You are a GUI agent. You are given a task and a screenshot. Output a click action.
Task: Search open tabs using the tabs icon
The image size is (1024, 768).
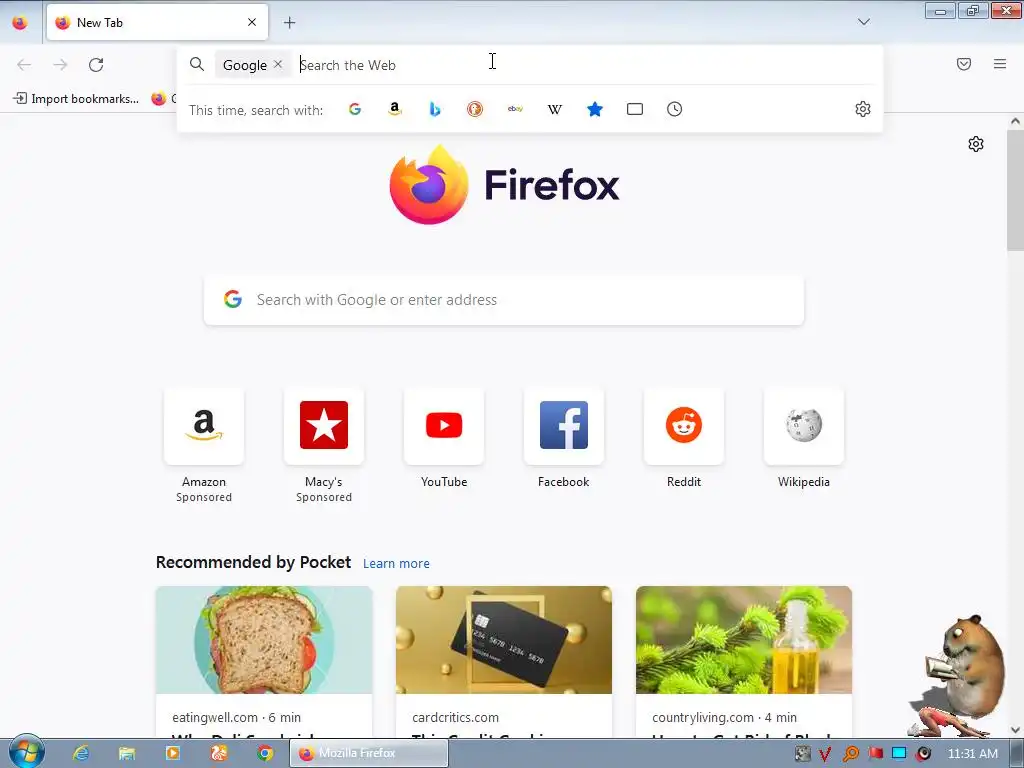point(635,109)
